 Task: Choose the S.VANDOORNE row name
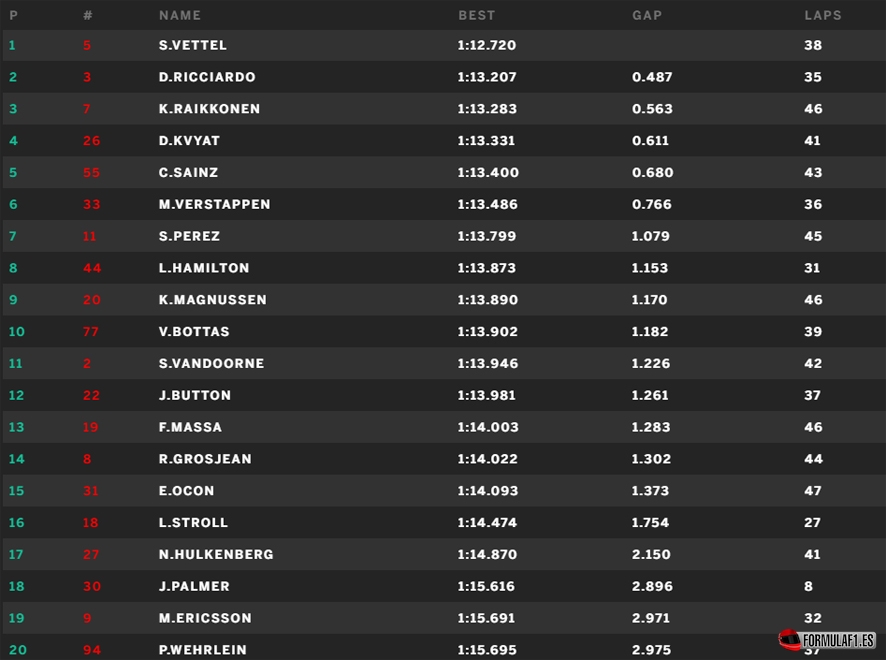click(211, 363)
